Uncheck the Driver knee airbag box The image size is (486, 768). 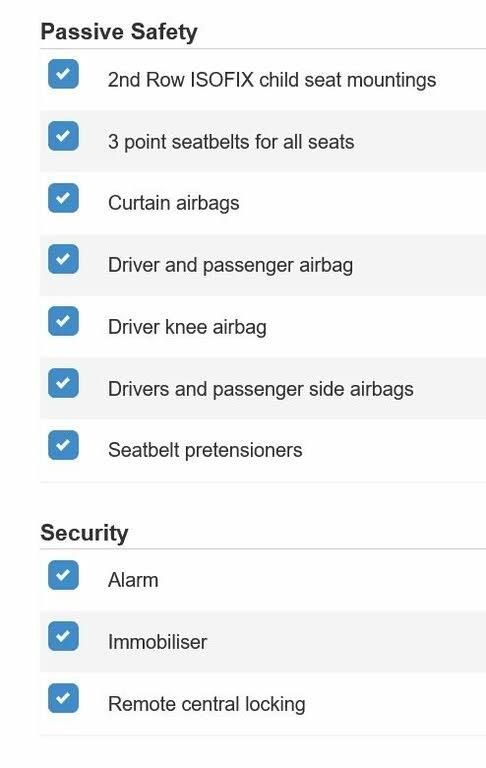click(x=63, y=321)
